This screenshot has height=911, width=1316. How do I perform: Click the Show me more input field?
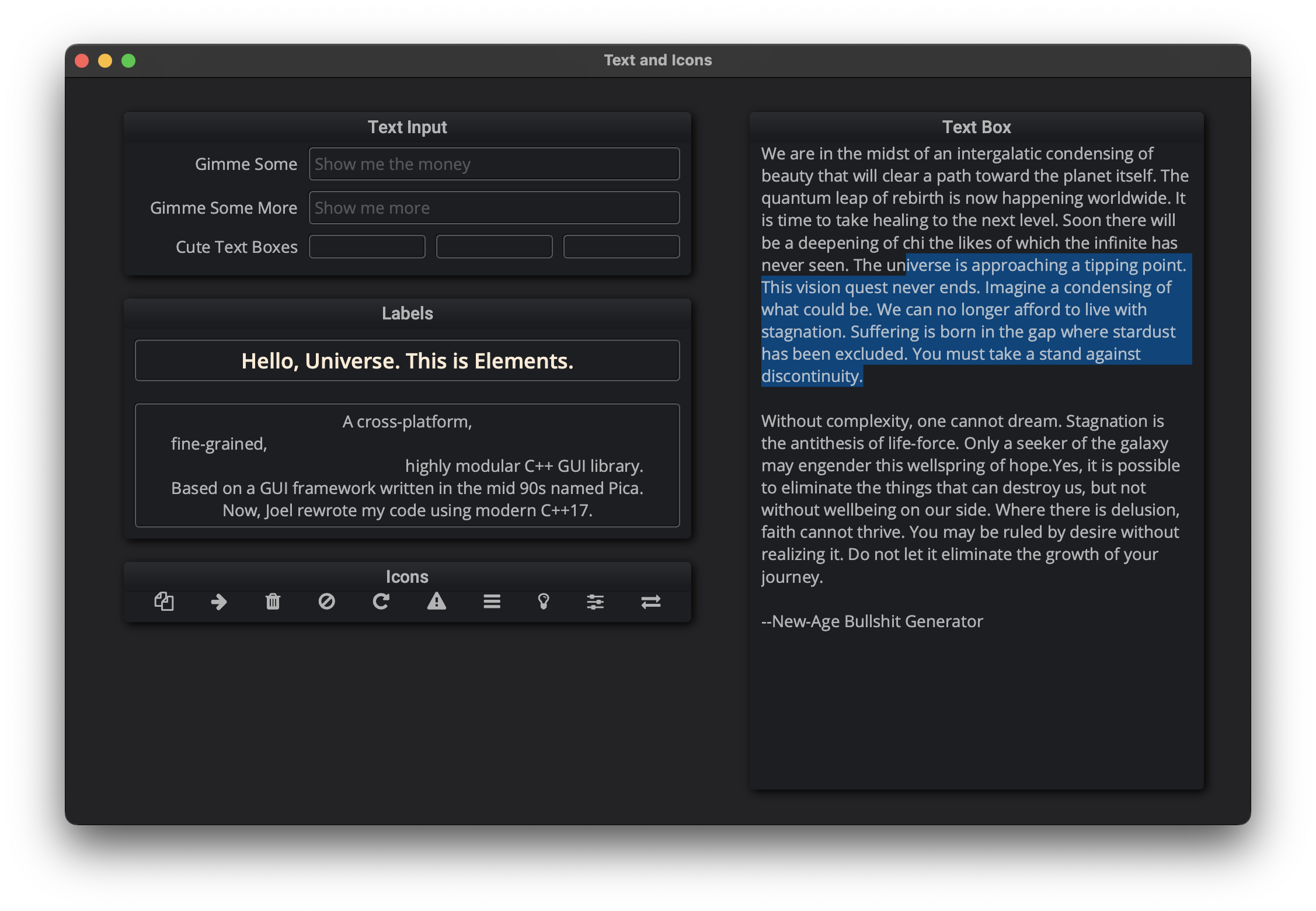point(493,207)
